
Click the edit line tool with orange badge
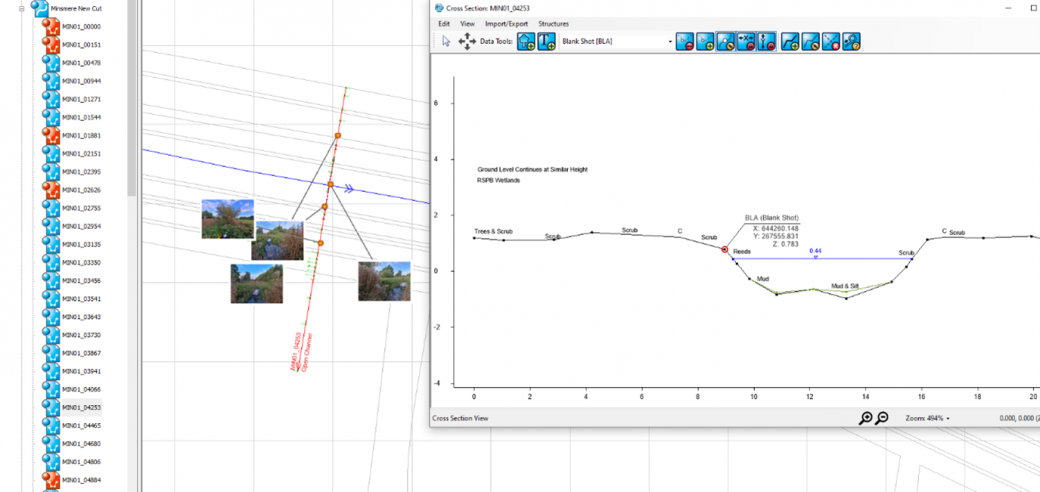tap(811, 41)
